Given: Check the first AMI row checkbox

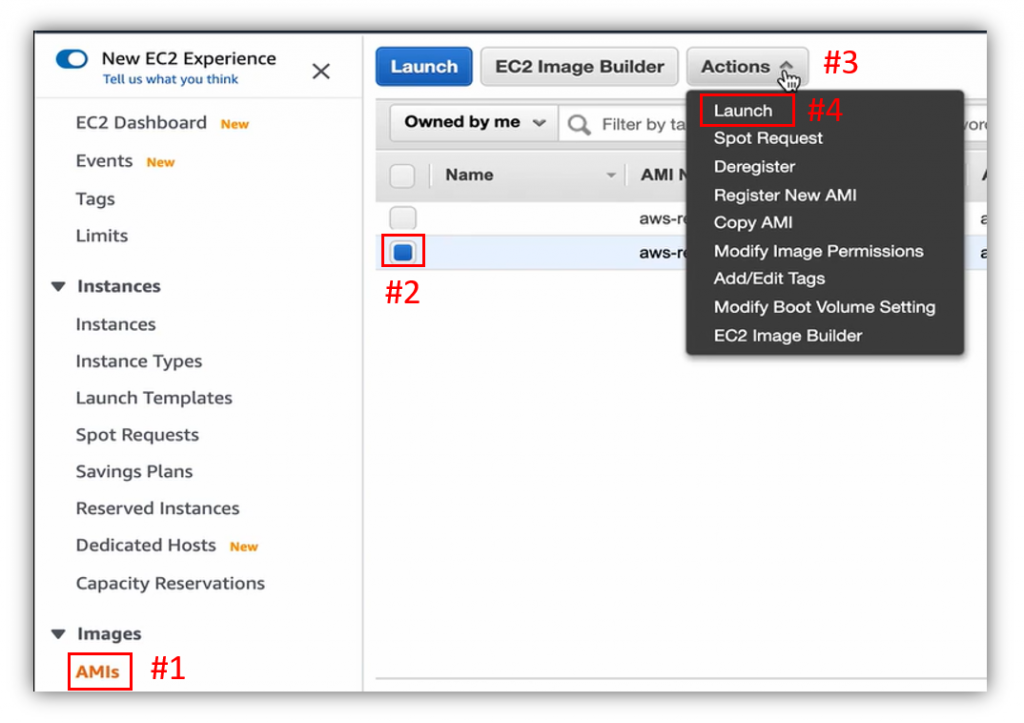Looking at the screenshot, I should (x=403, y=218).
